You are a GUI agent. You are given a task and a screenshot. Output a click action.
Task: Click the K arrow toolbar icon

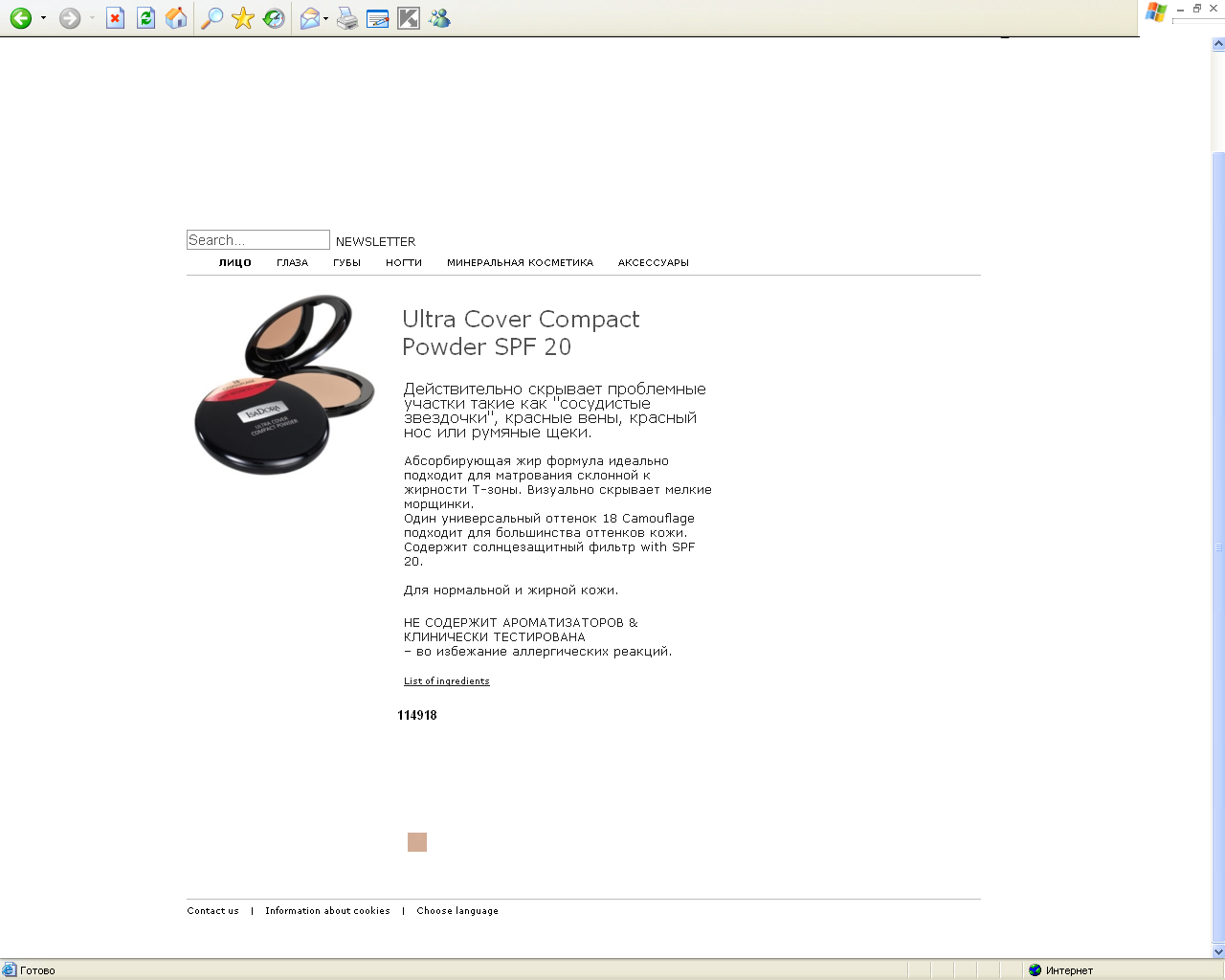(x=409, y=18)
